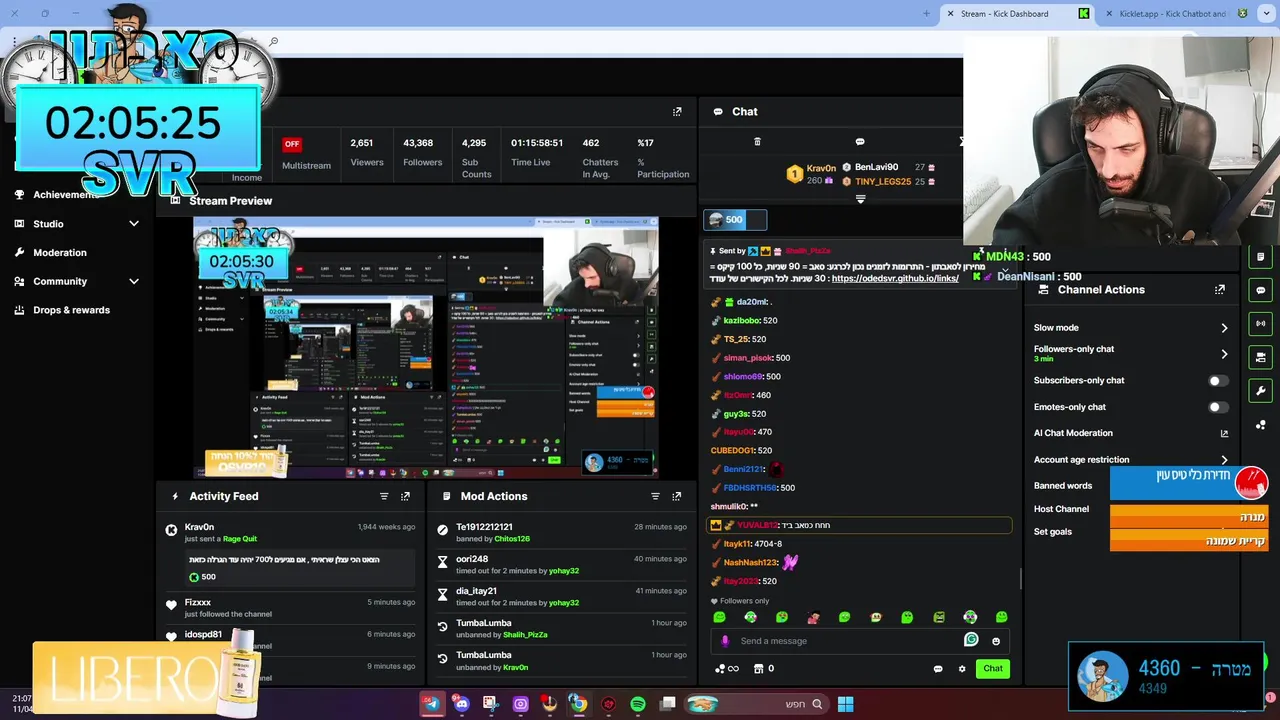The image size is (1280, 720).
Task: Click the purple microphone icon in message box
Action: (725, 641)
